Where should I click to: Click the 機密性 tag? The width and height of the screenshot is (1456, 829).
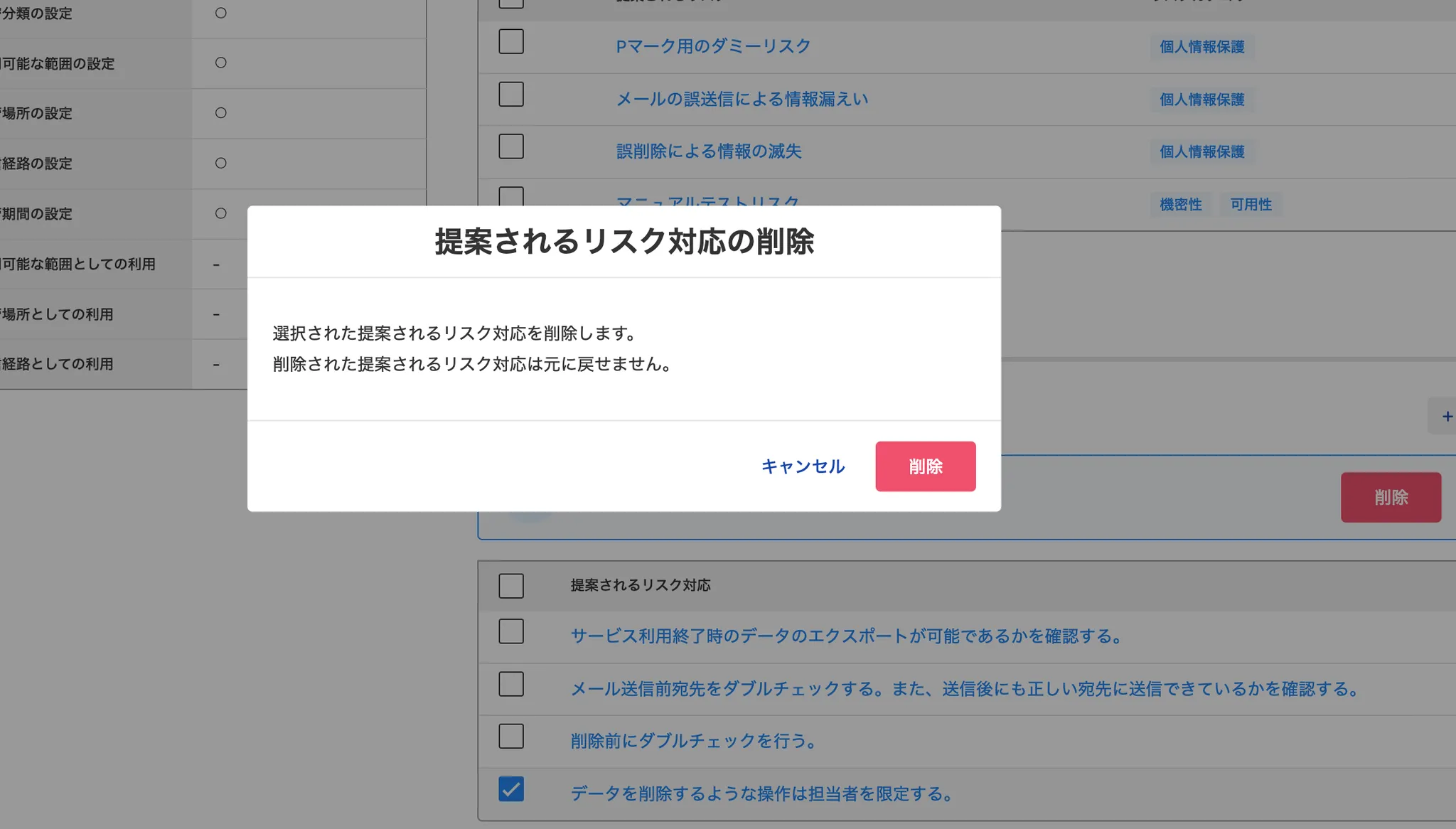pyautogui.click(x=1180, y=205)
